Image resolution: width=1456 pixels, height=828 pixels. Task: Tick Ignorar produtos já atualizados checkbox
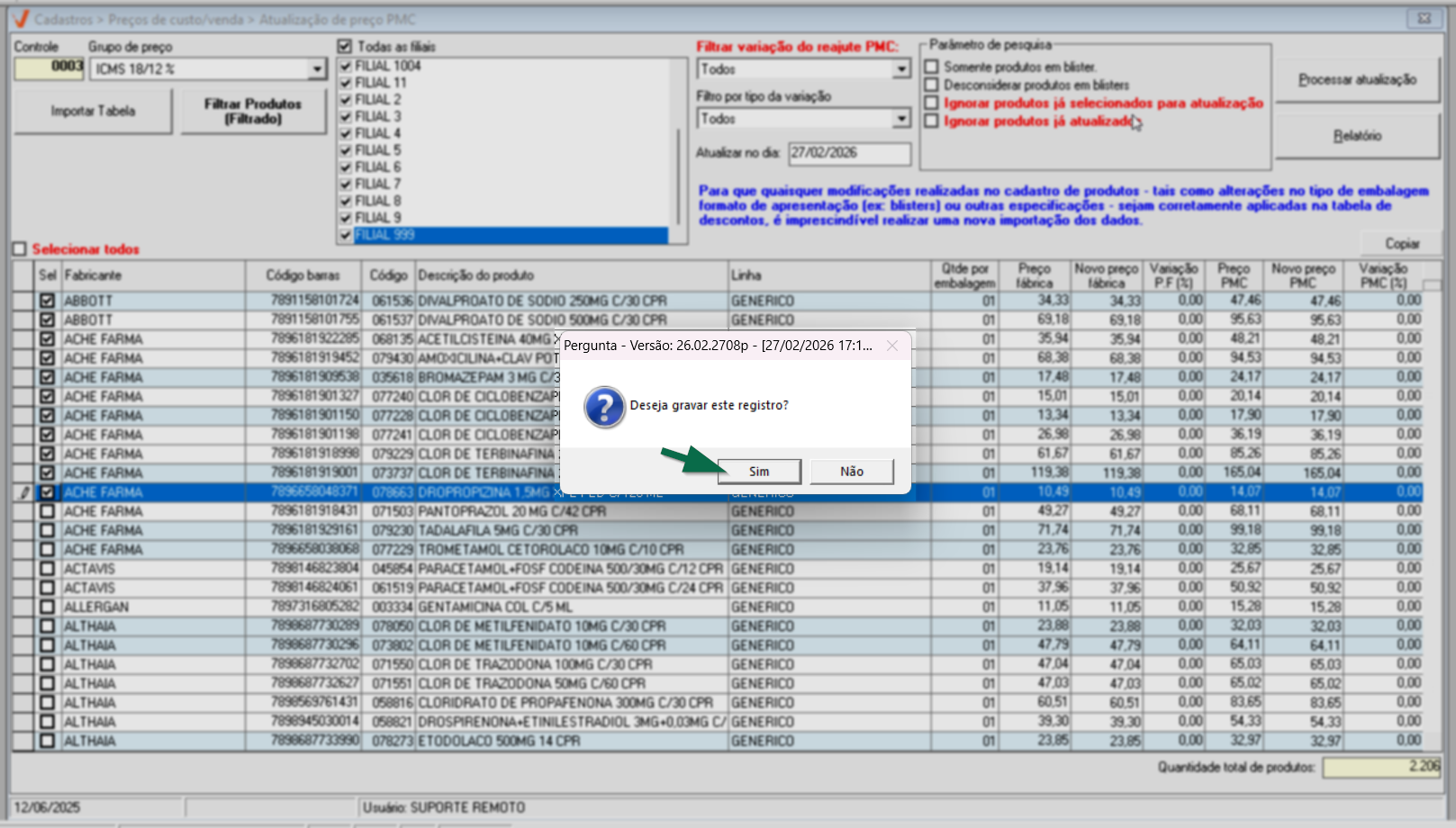point(932,121)
